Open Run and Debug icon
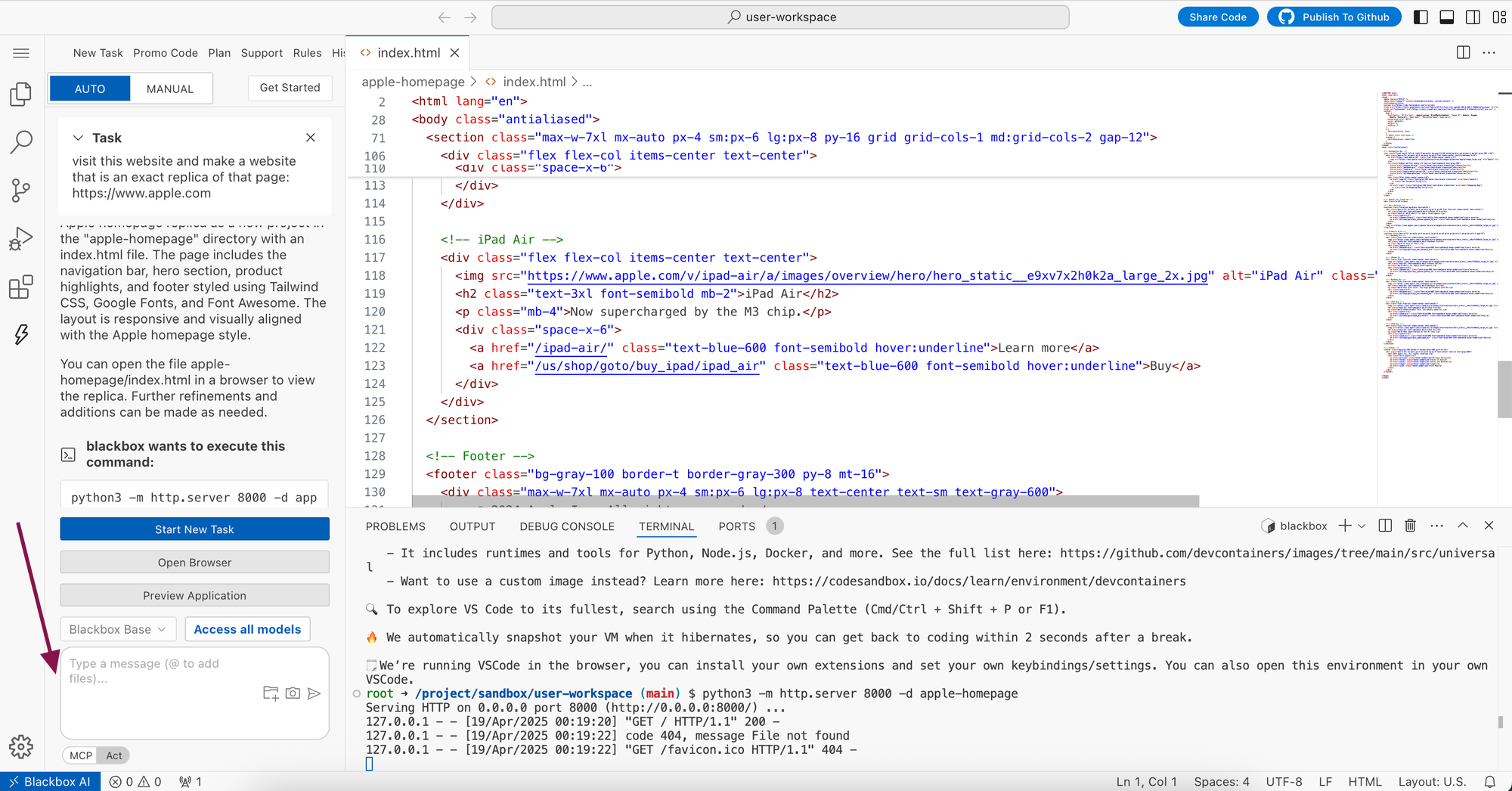Image resolution: width=1512 pixels, height=791 pixels. pos(21,239)
